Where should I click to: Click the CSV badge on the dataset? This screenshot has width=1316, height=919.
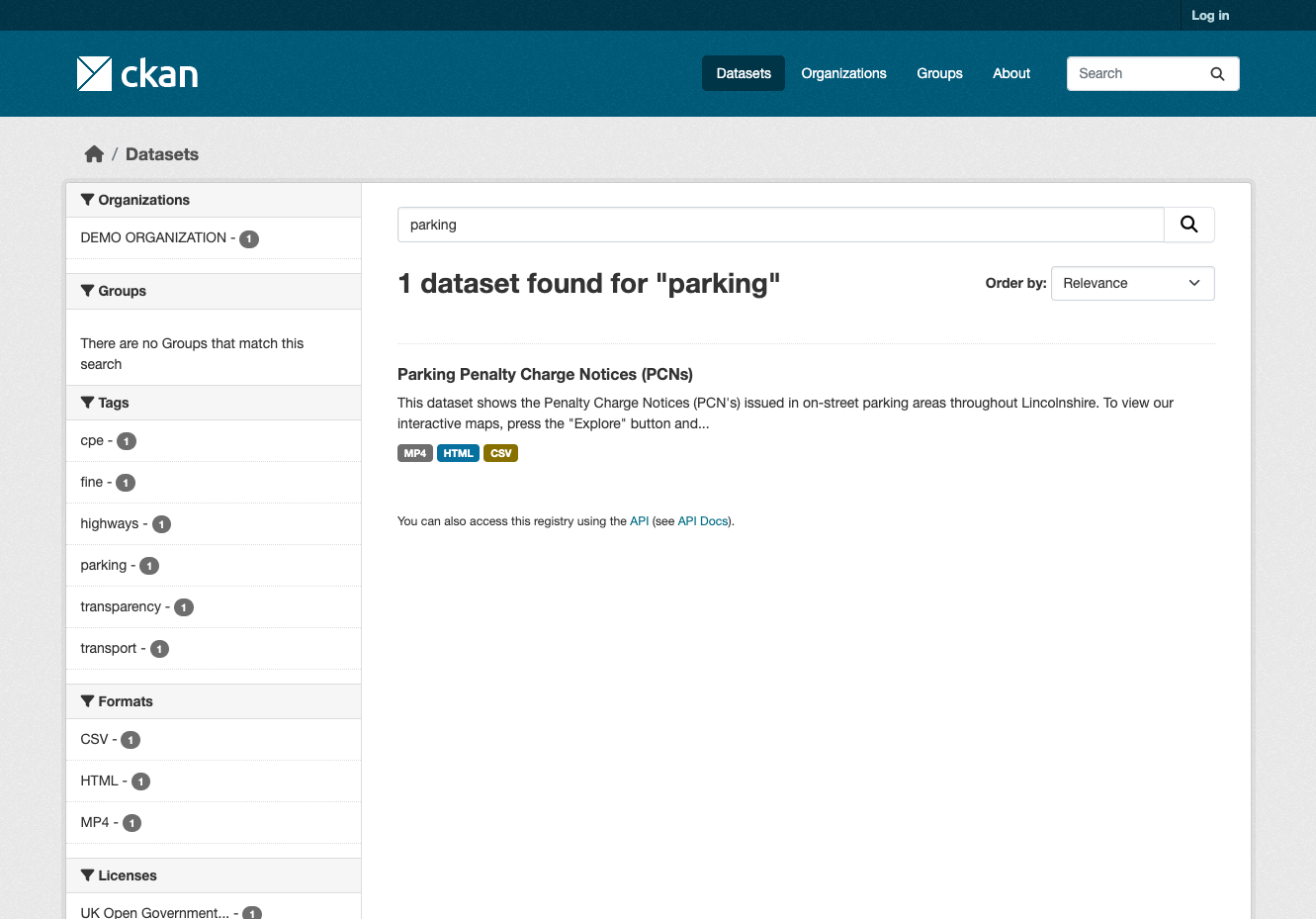[x=500, y=453]
